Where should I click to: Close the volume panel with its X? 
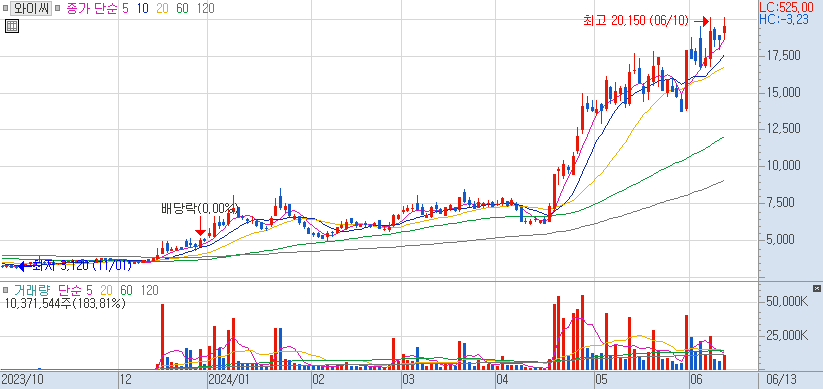point(816,289)
